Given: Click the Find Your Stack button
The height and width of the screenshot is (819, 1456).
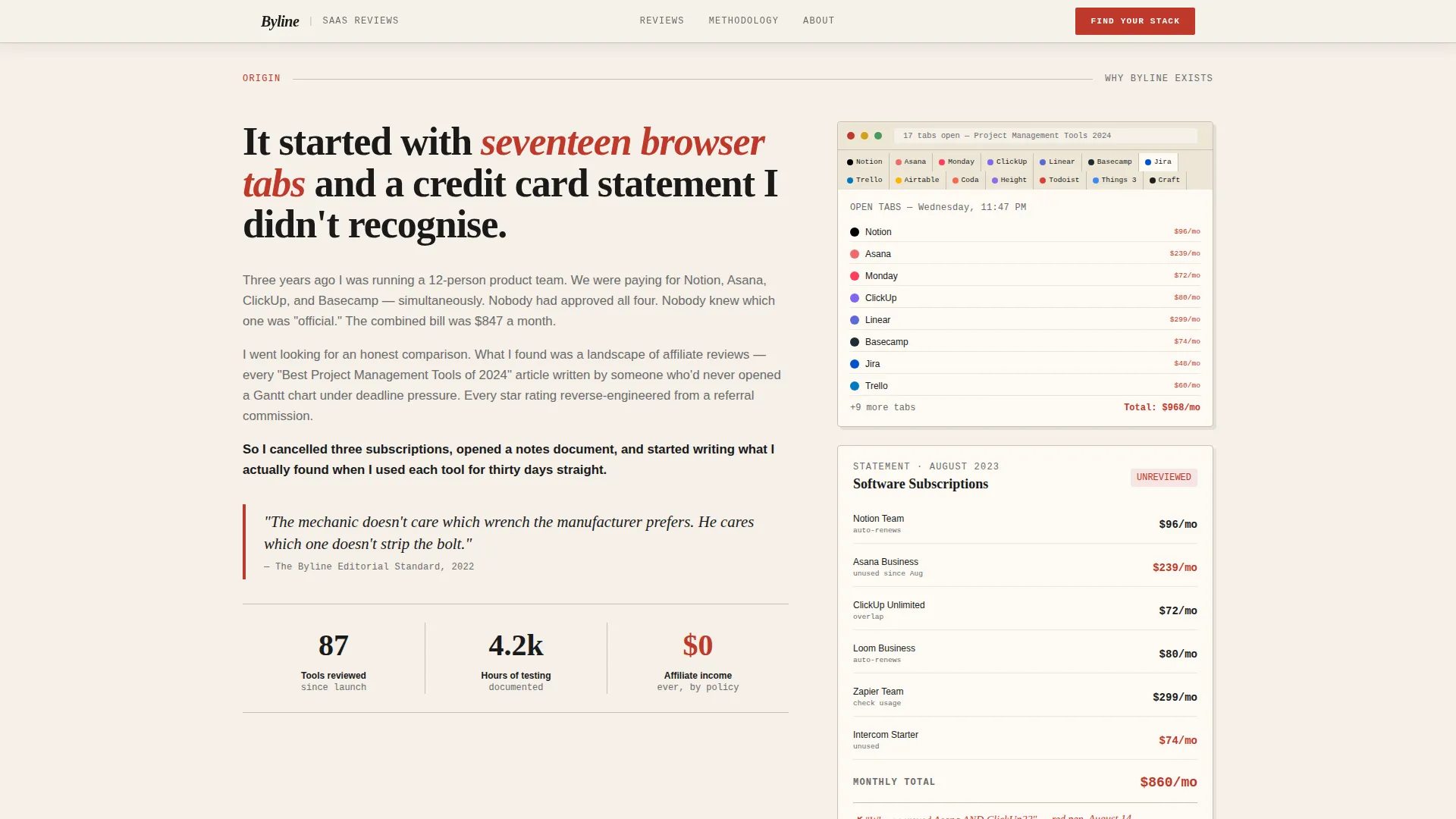Looking at the screenshot, I should pyautogui.click(x=1134, y=21).
